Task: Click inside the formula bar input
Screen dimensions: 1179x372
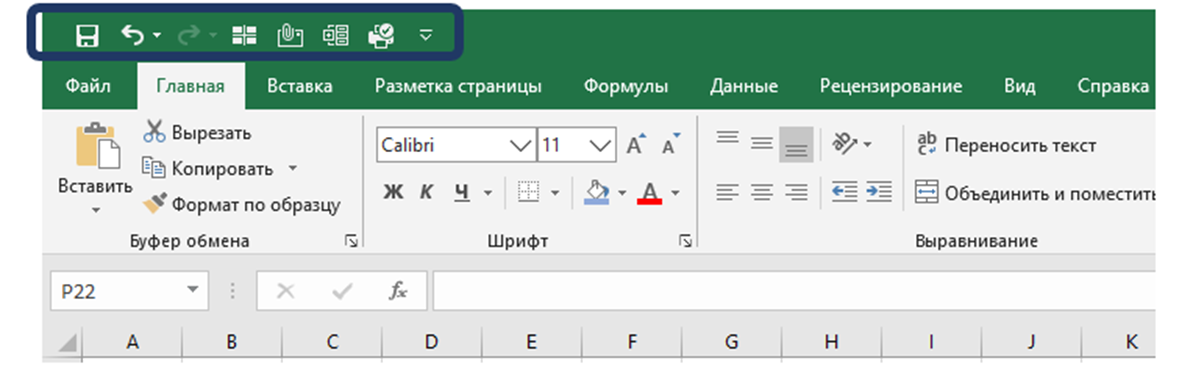Action: [793, 291]
